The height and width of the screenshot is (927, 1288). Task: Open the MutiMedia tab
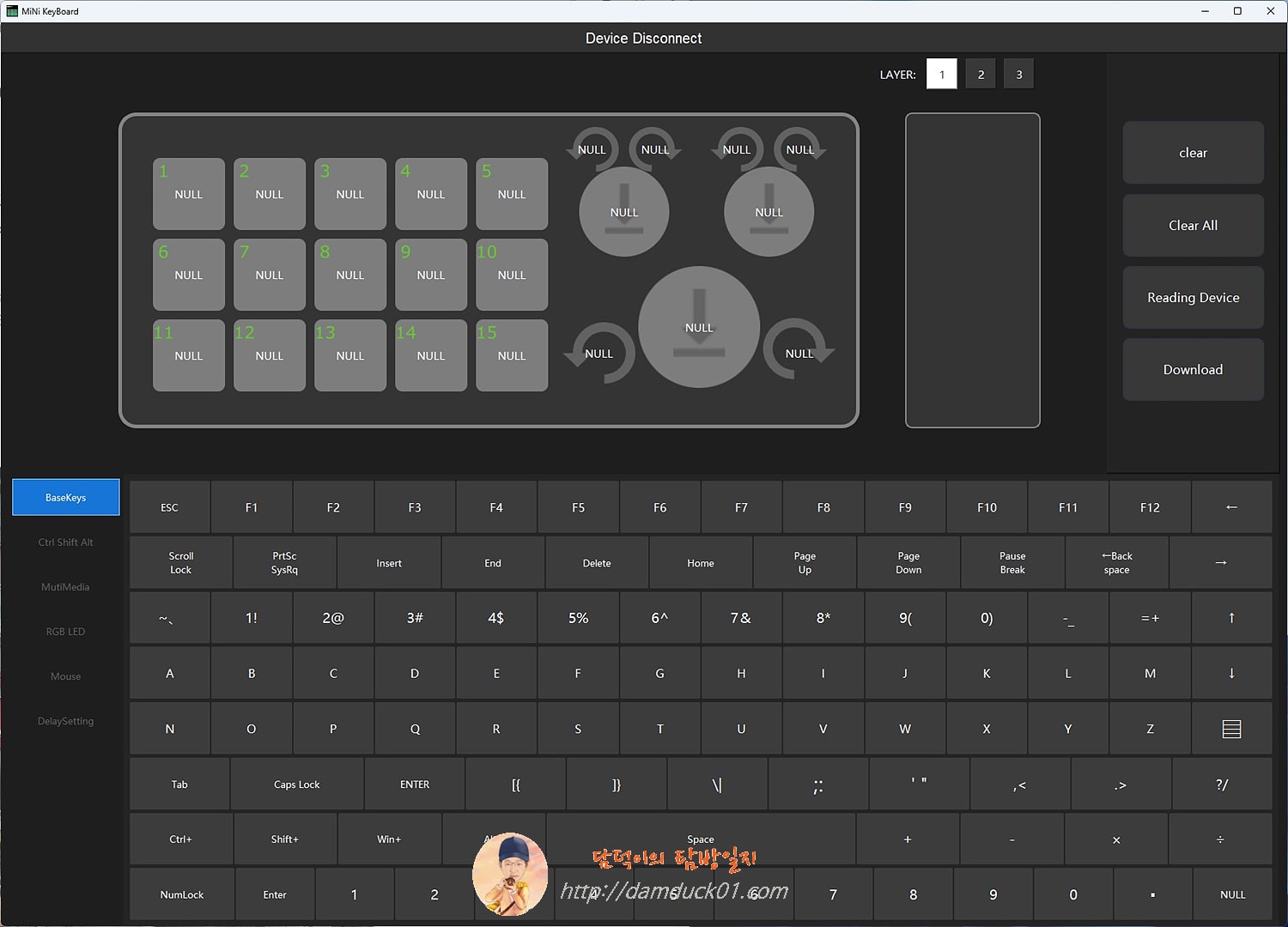(x=65, y=586)
